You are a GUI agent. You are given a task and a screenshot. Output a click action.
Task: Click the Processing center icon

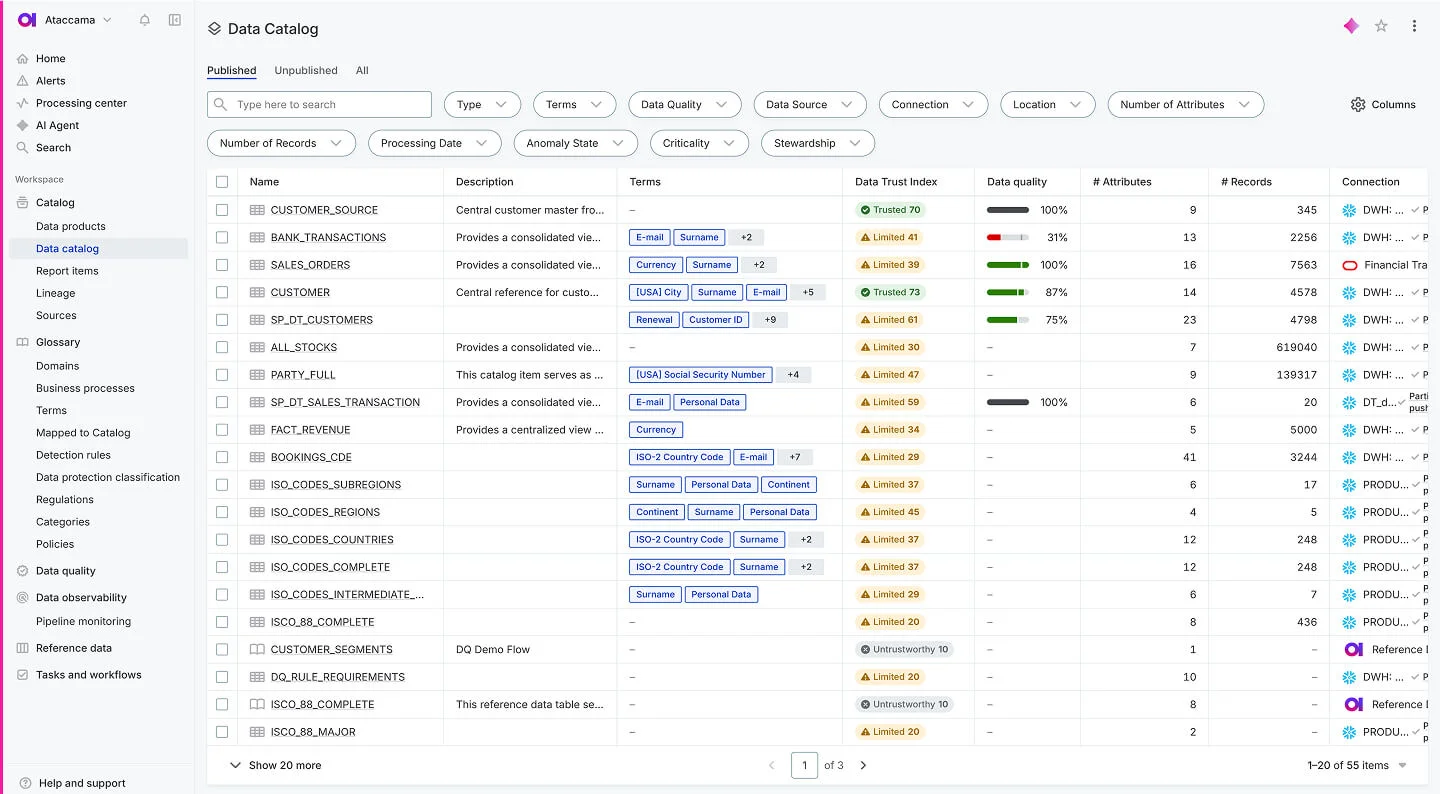(23, 103)
